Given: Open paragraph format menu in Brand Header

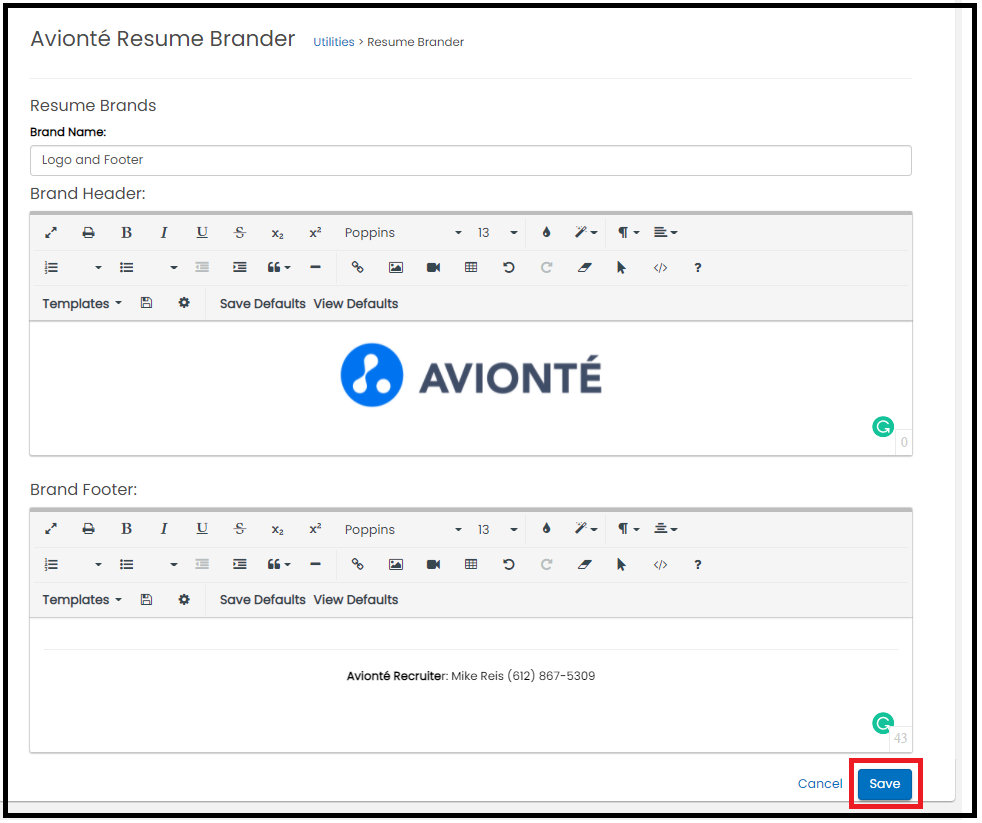Looking at the screenshot, I should (x=628, y=232).
